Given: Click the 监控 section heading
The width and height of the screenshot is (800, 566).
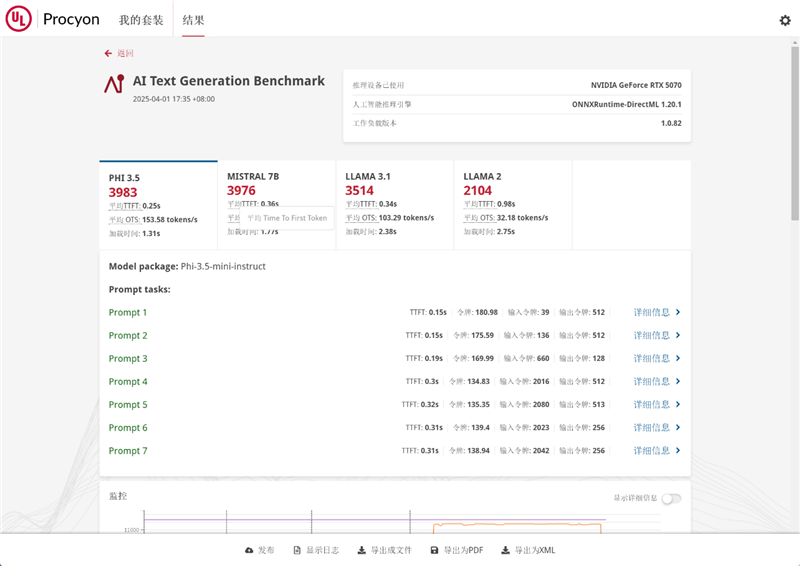Looking at the screenshot, I should (x=118, y=496).
